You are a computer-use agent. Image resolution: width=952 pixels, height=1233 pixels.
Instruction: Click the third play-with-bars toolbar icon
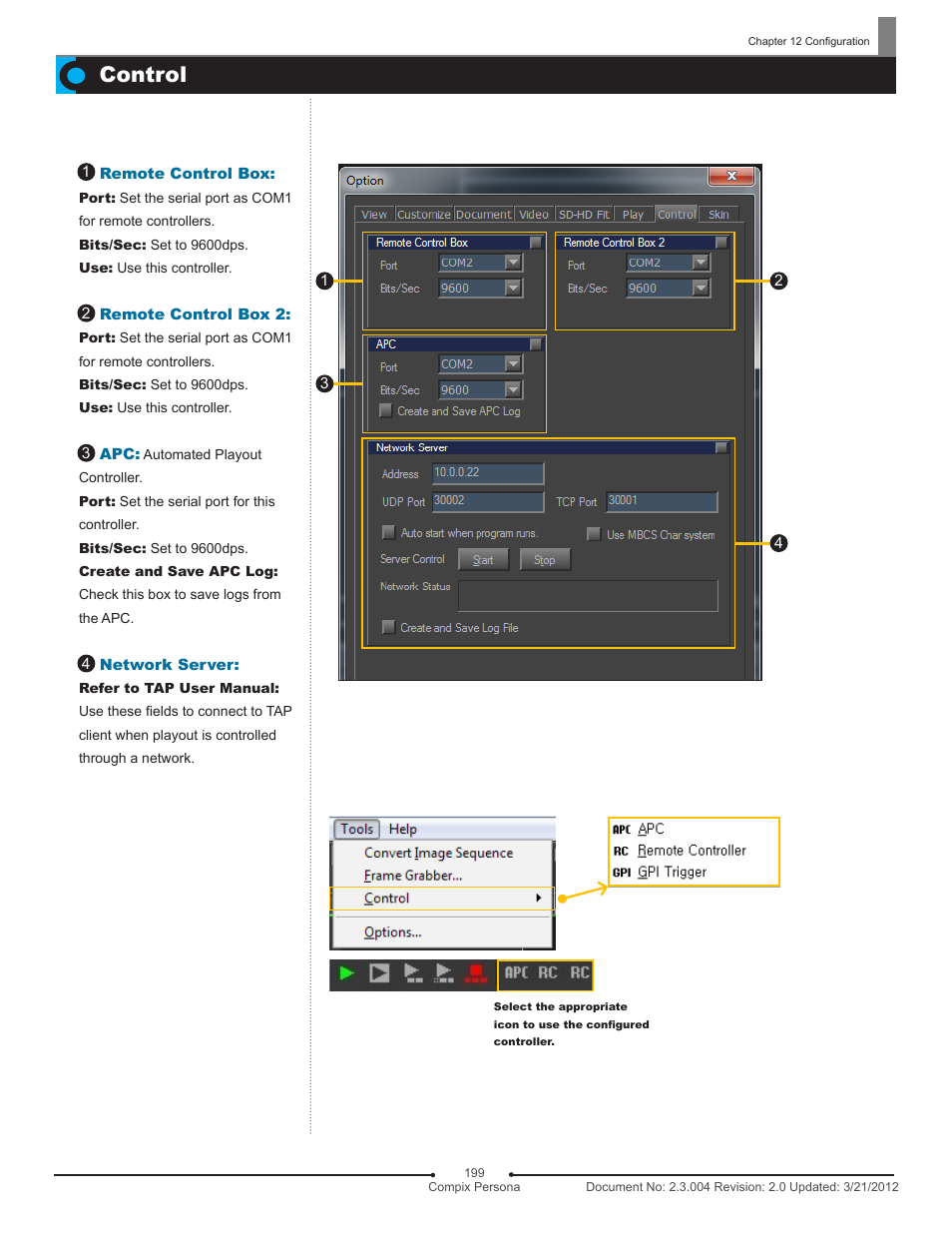412,972
